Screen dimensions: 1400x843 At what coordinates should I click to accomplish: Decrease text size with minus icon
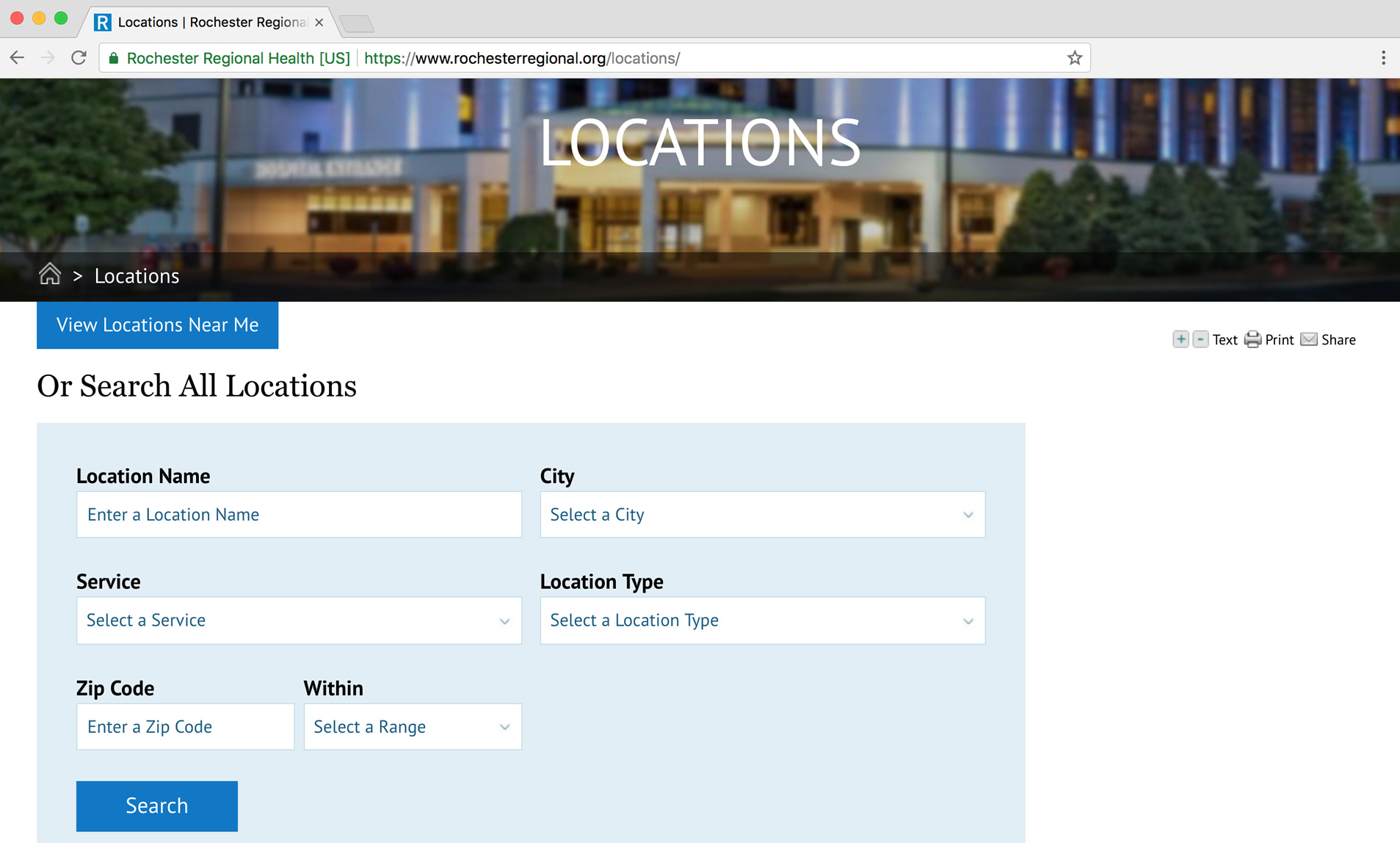pyautogui.click(x=1200, y=339)
